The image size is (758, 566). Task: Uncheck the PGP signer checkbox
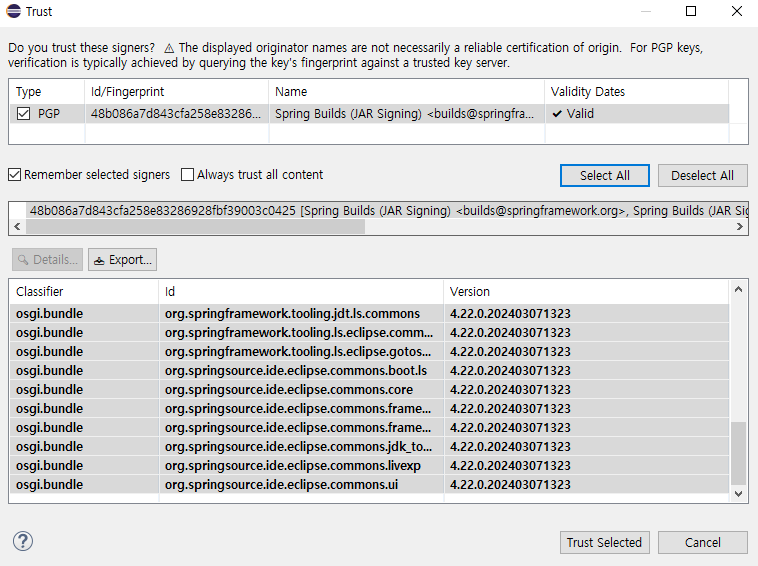click(x=23, y=114)
